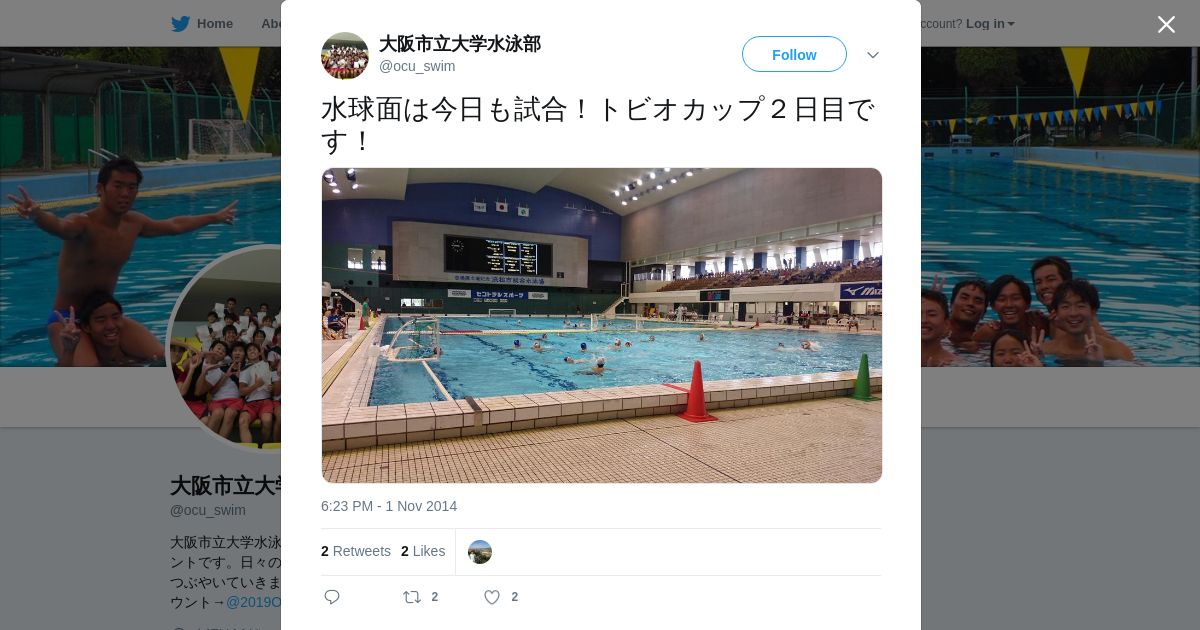Like the tweet with the heart icon

coord(492,597)
